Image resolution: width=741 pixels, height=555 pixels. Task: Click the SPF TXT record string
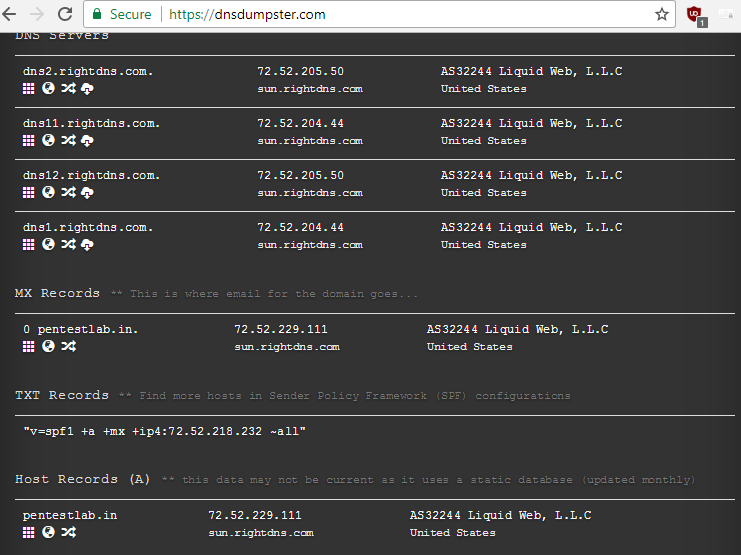click(164, 431)
